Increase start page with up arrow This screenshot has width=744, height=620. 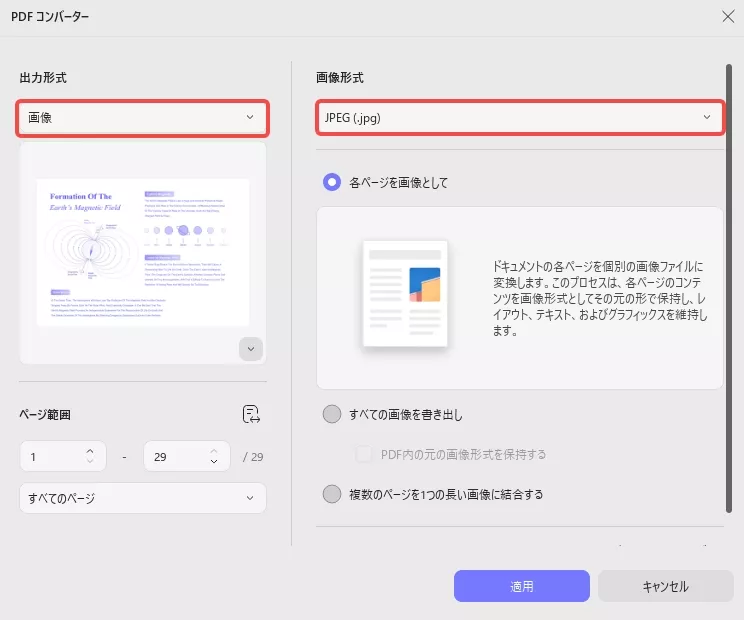click(90, 451)
